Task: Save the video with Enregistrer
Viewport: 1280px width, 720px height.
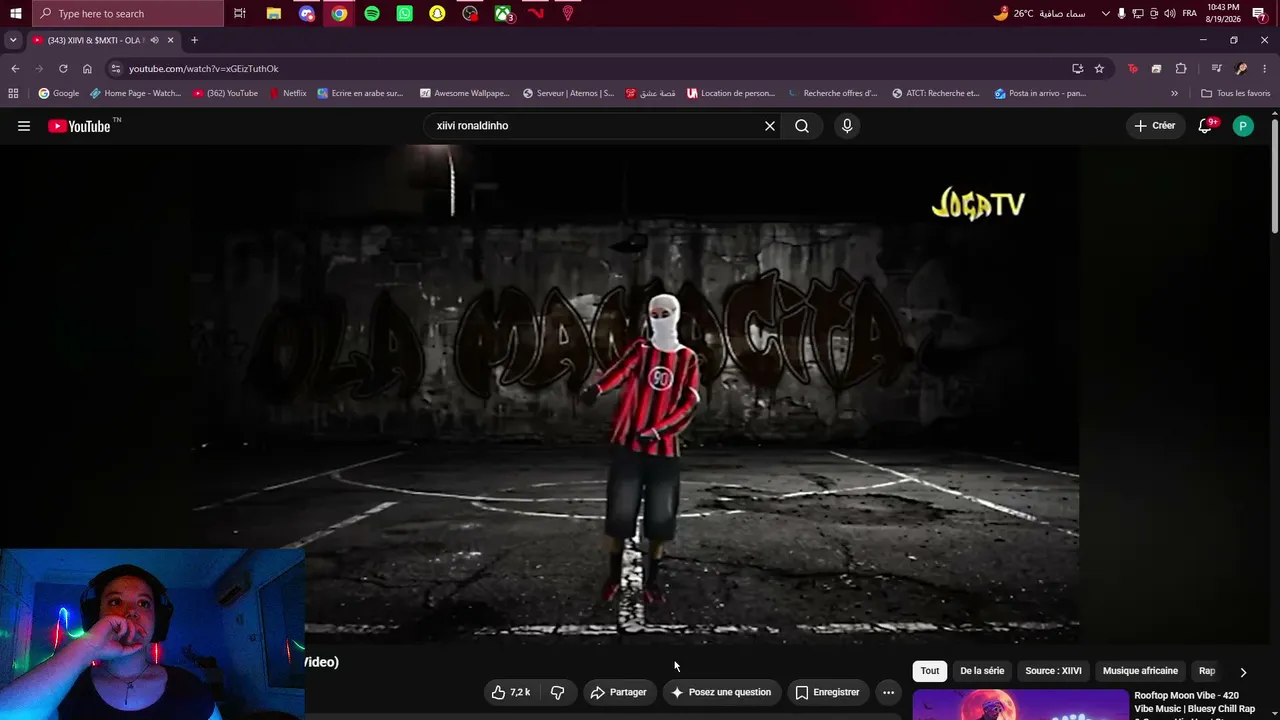Action: click(827, 692)
